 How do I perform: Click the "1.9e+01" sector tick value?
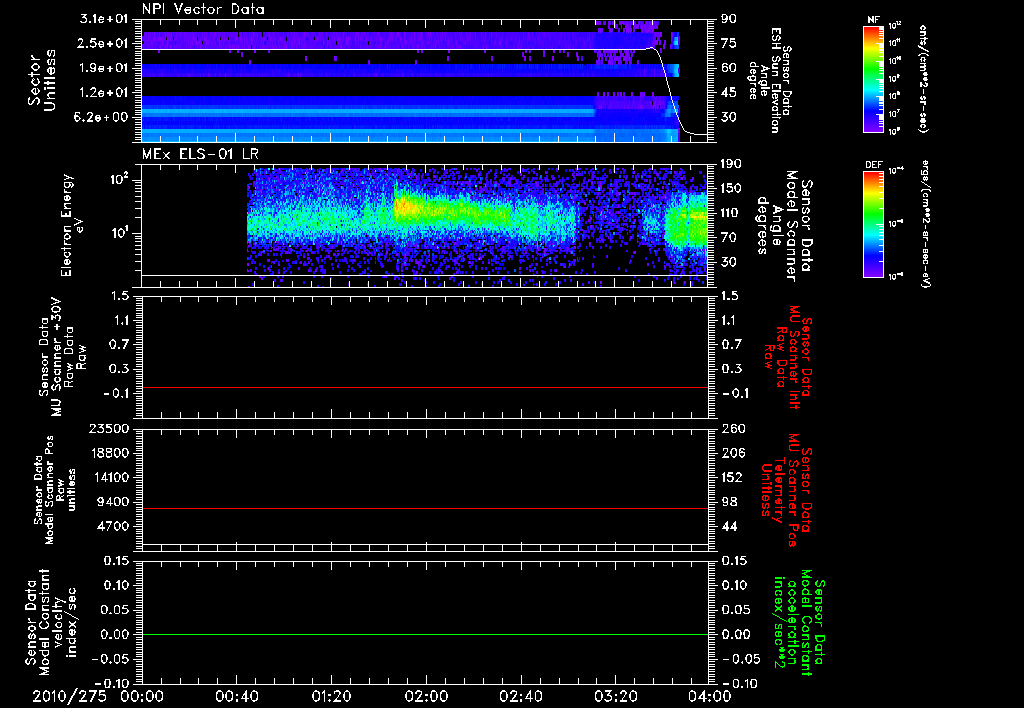104,68
